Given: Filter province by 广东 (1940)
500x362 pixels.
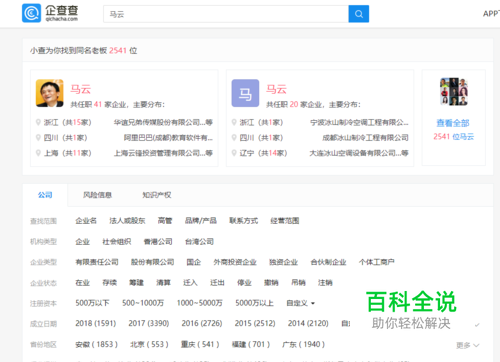Looking at the screenshot, I should (x=303, y=344).
